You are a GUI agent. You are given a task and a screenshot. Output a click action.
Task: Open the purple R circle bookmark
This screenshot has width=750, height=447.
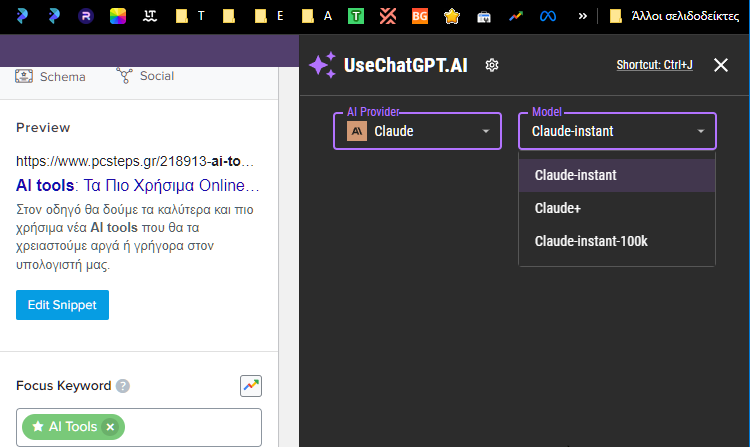[86, 16]
